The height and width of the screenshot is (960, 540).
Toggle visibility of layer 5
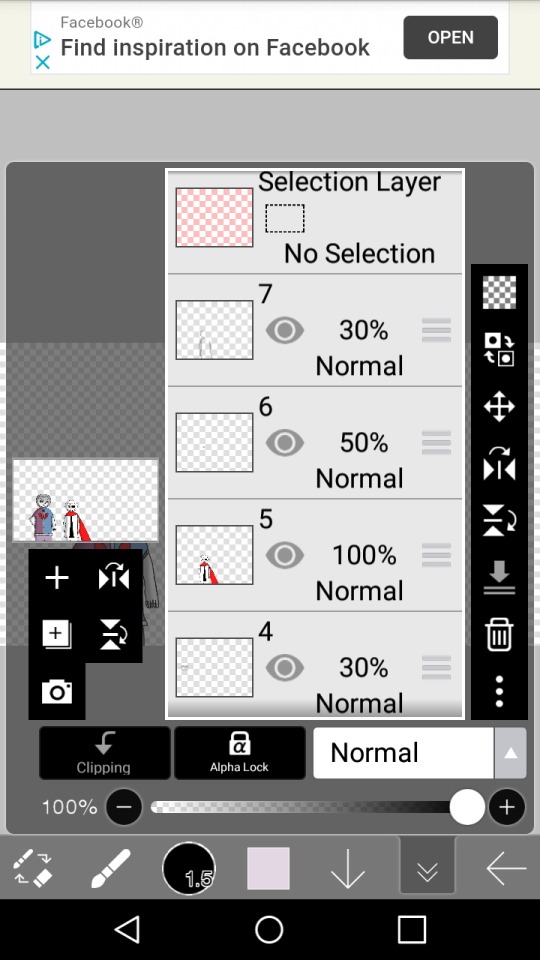pyautogui.click(x=285, y=555)
